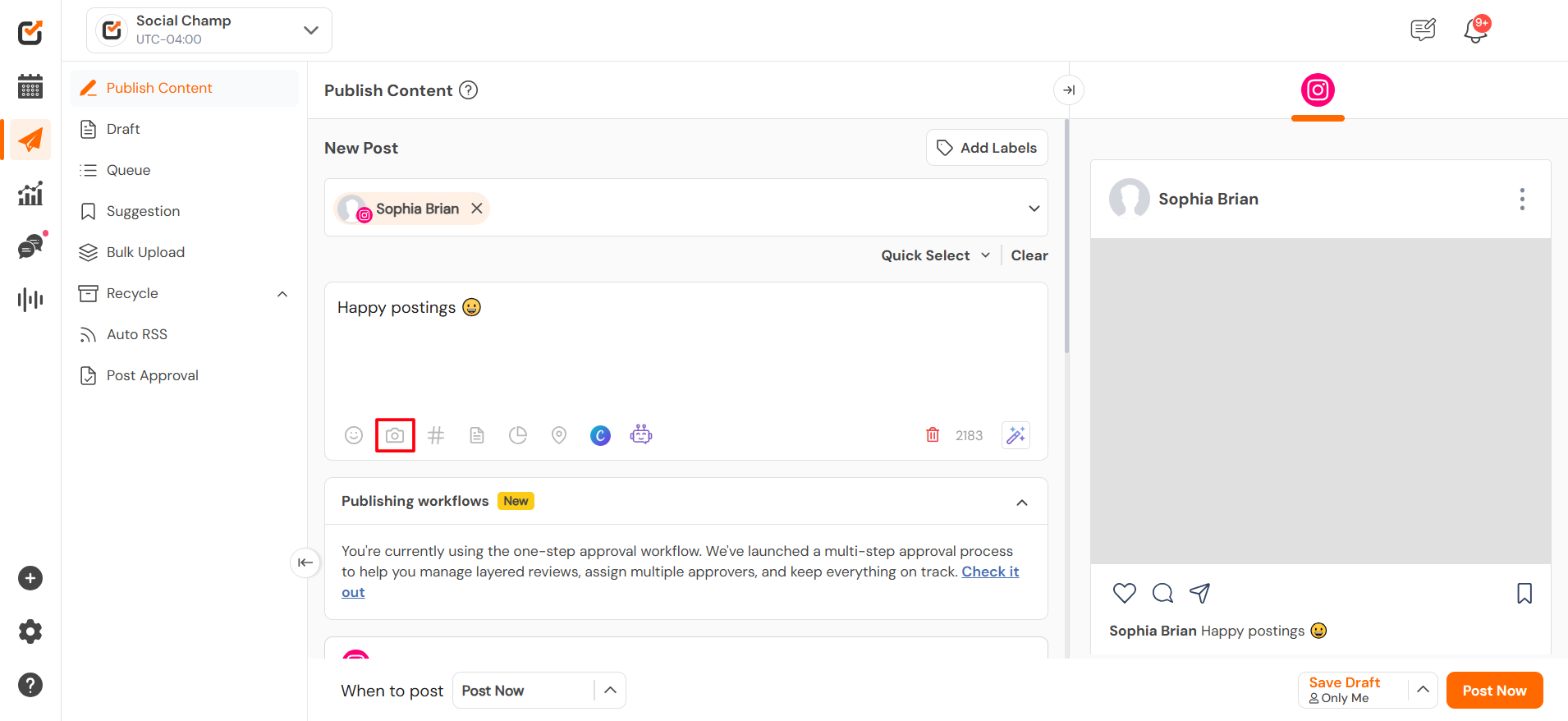
Task: Delete post content with trash icon
Action: coord(933,435)
